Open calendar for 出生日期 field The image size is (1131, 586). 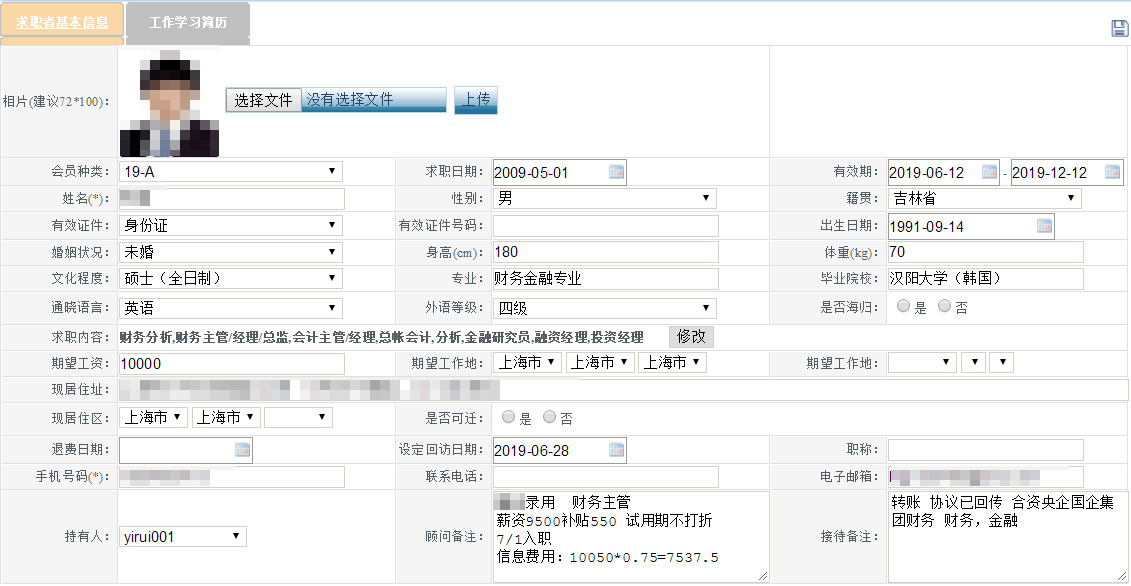[x=1044, y=225]
